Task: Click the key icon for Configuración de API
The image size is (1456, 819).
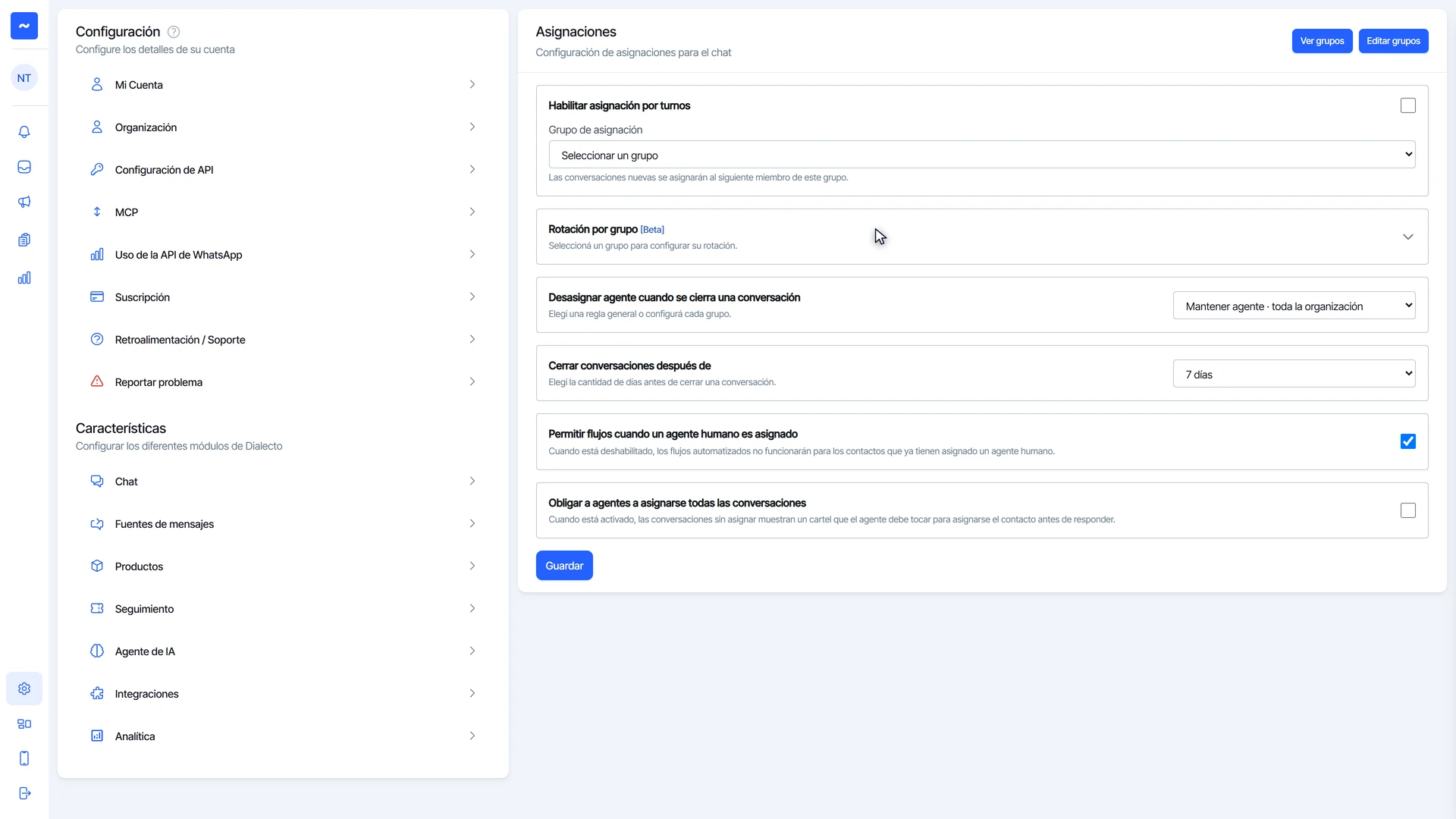Action: 97,169
